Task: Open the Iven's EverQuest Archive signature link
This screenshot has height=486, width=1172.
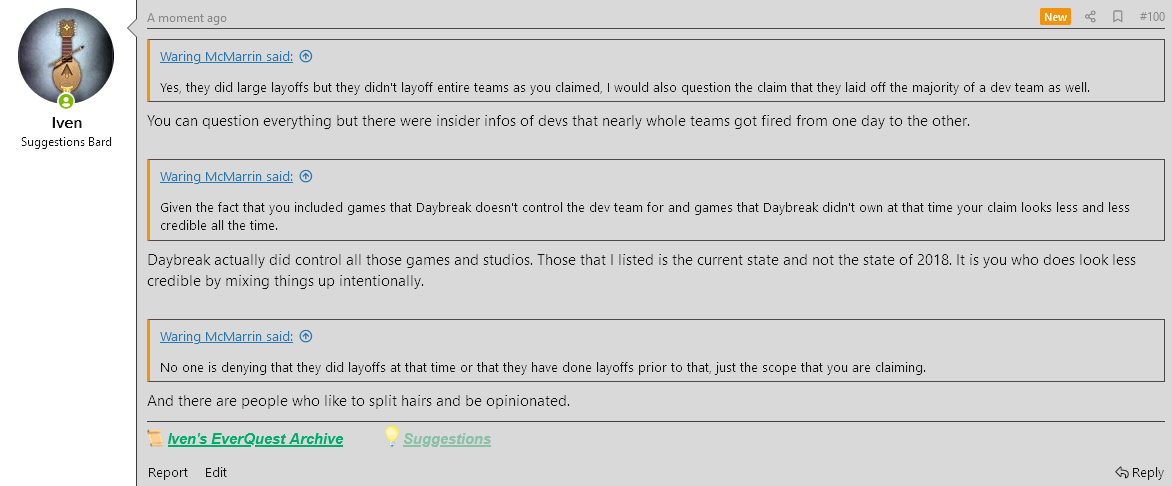Action: [x=255, y=439]
